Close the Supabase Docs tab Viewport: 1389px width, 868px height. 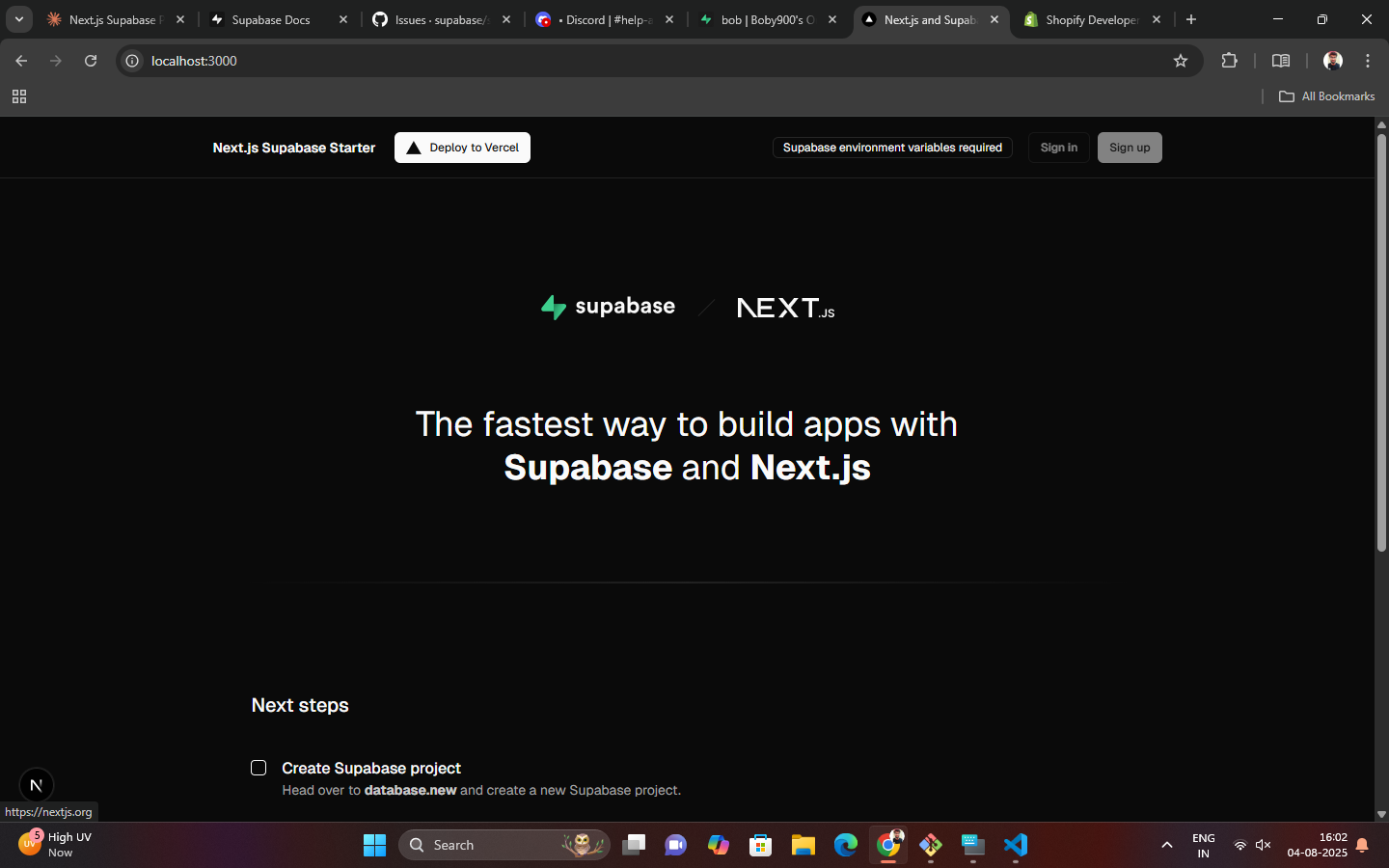point(343,19)
